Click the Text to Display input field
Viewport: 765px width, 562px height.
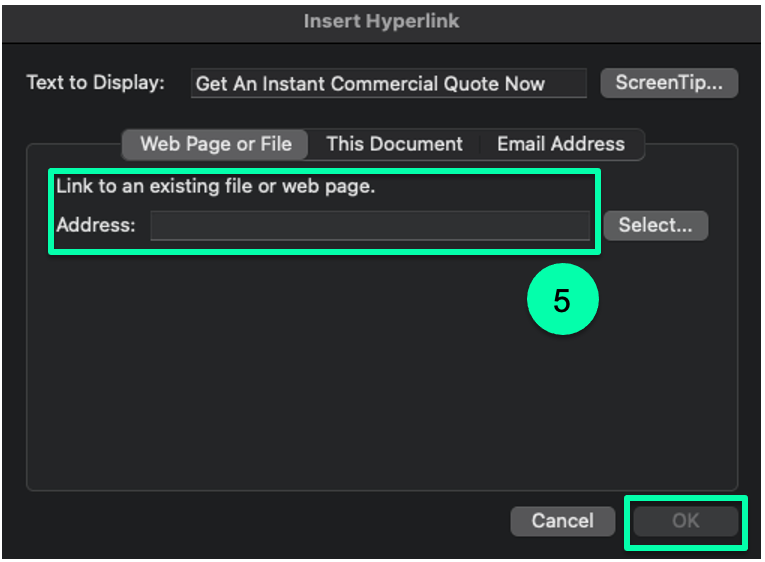click(388, 83)
